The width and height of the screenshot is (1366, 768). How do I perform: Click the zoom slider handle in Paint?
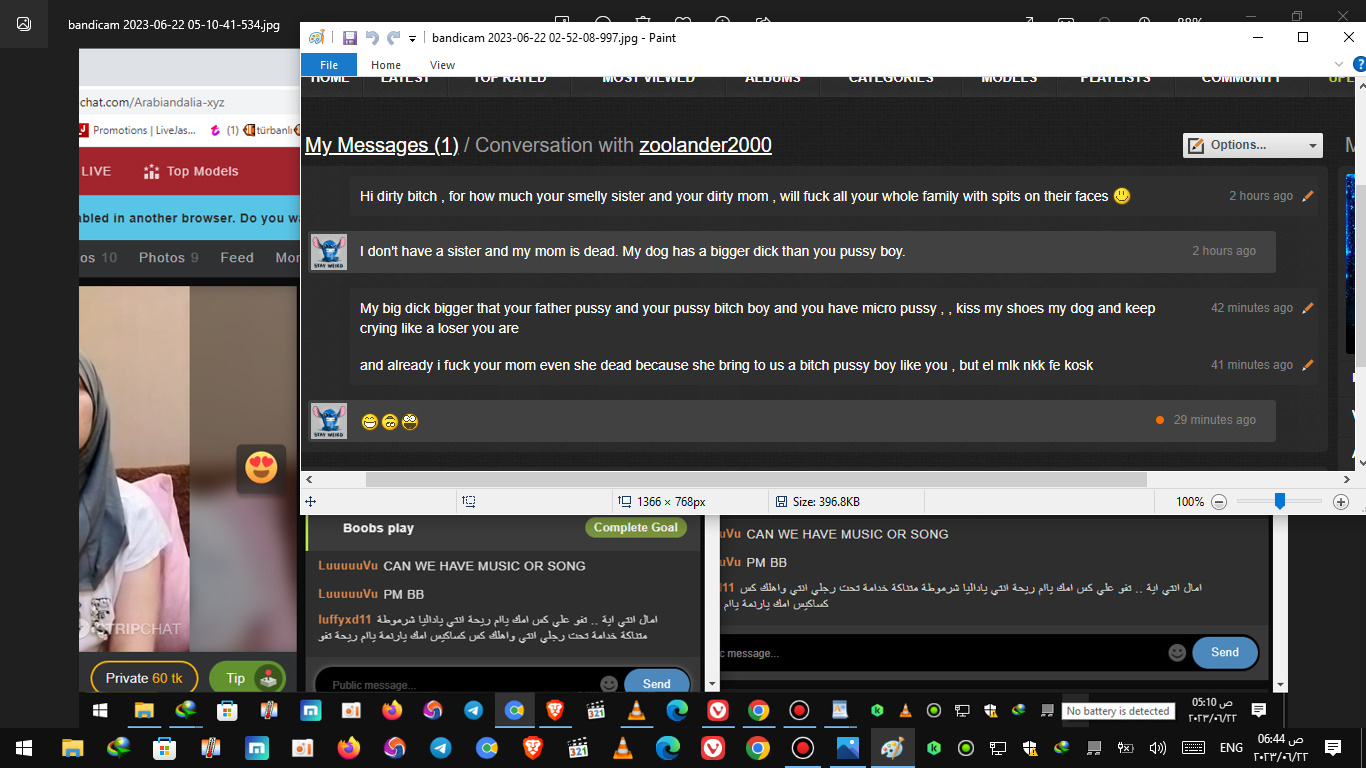1279,502
